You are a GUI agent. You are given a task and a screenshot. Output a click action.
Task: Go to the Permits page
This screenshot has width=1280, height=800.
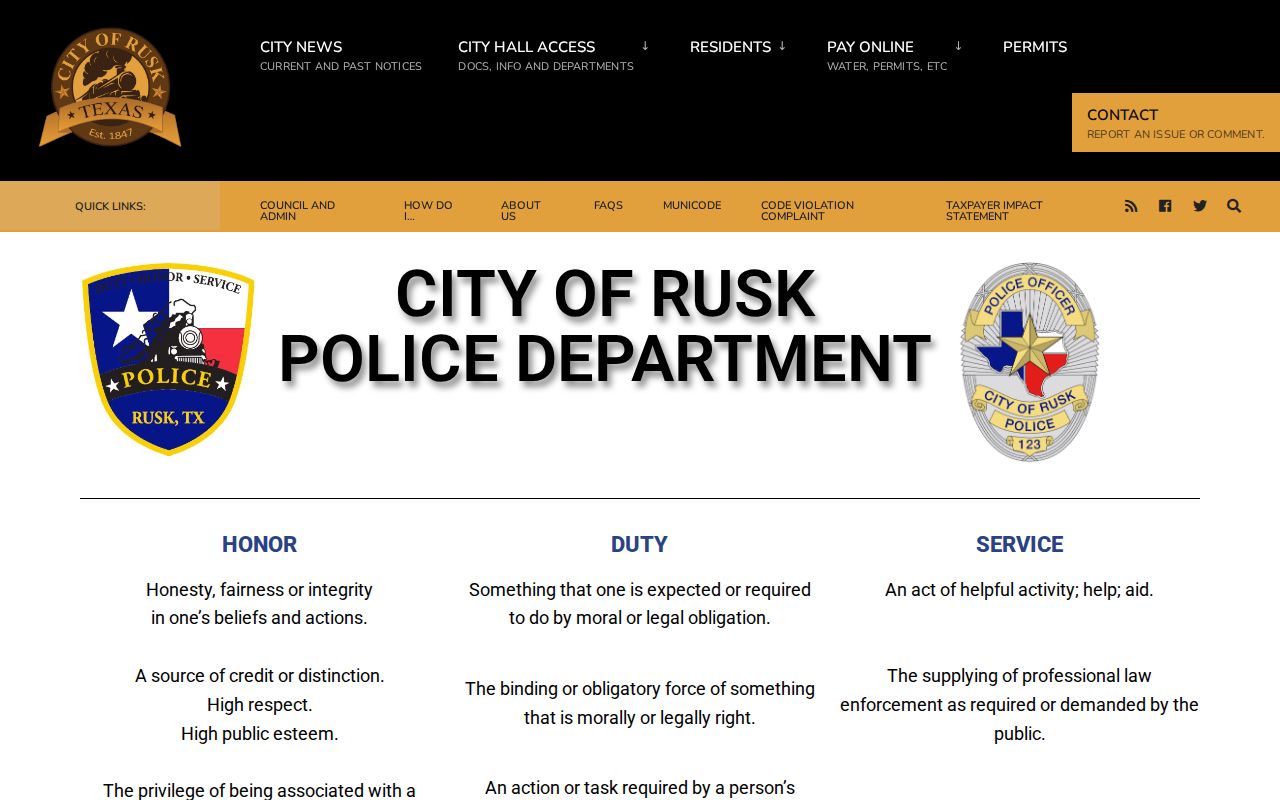pyautogui.click(x=1035, y=47)
